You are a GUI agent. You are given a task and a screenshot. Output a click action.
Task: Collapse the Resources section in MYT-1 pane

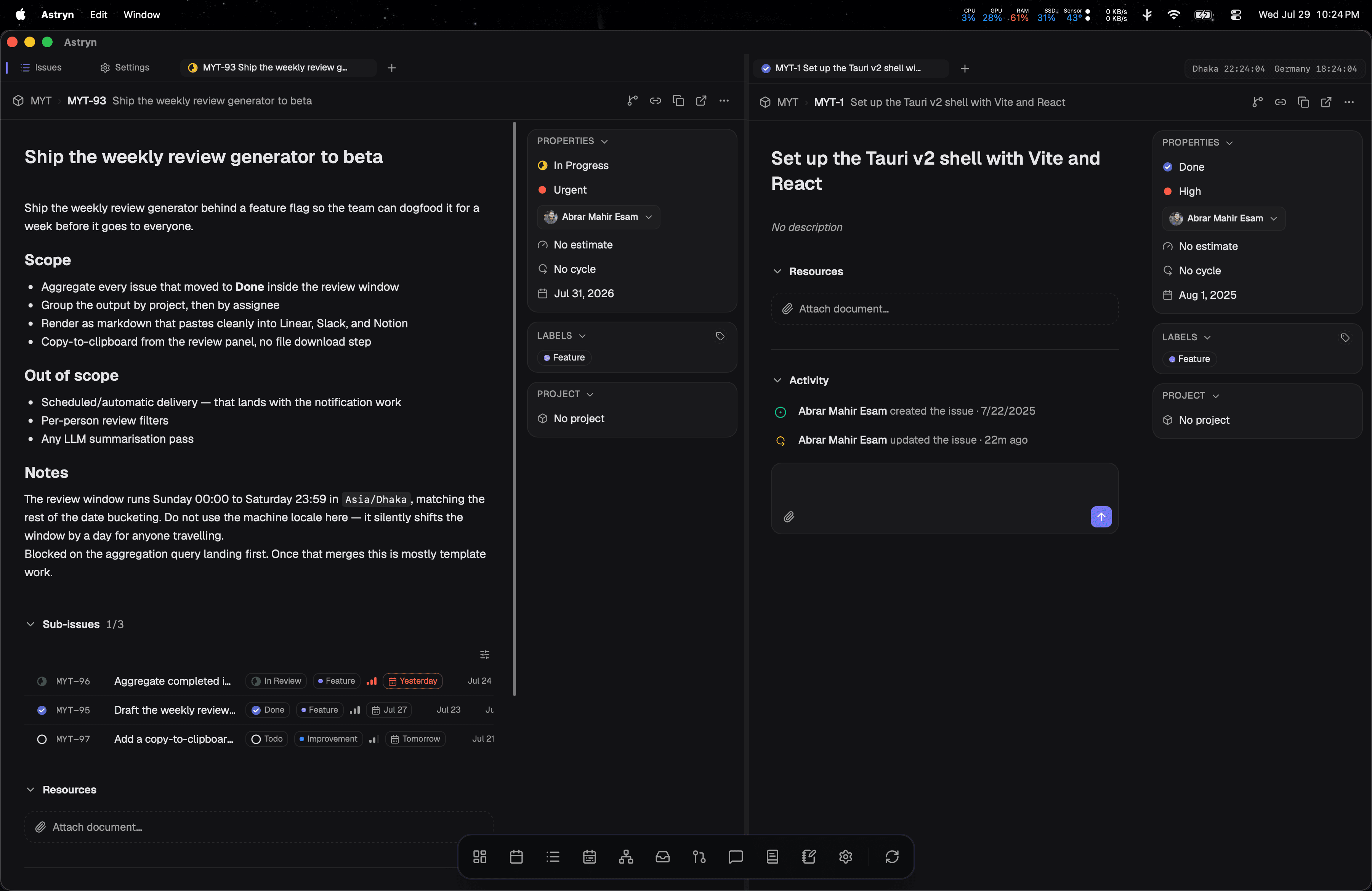coord(777,271)
